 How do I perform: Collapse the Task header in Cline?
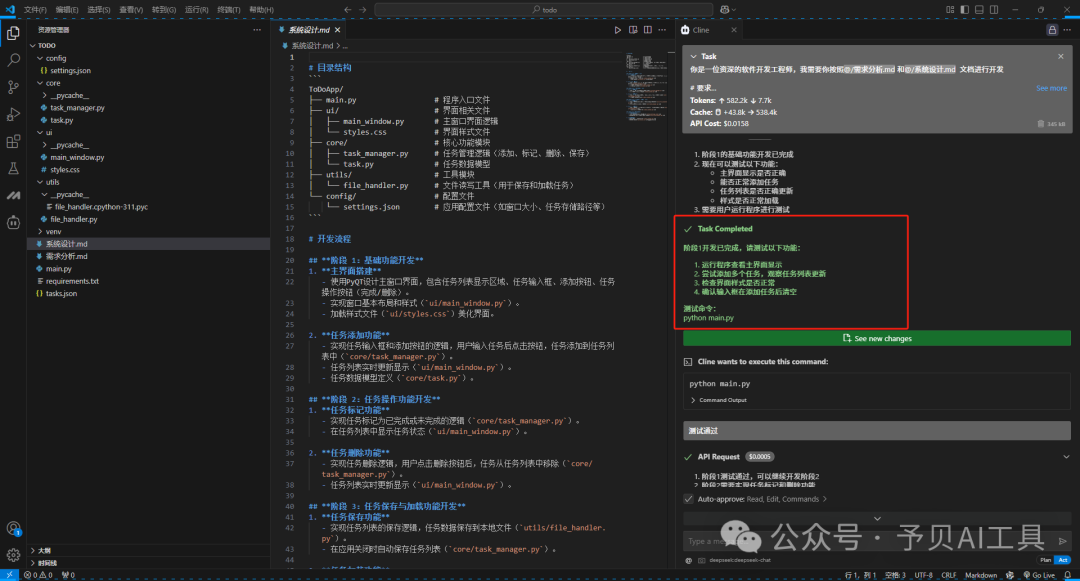pyautogui.click(x=694, y=56)
